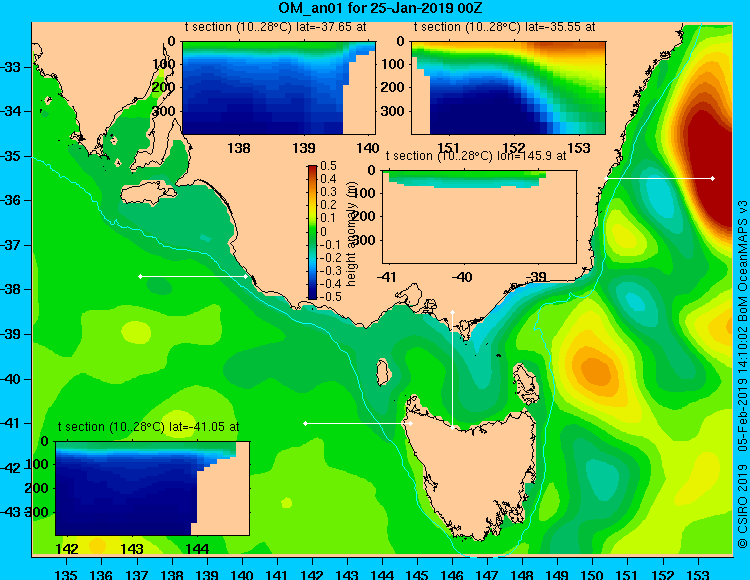Click the 300 depth label of the lat=-35.55 inset

[393, 111]
